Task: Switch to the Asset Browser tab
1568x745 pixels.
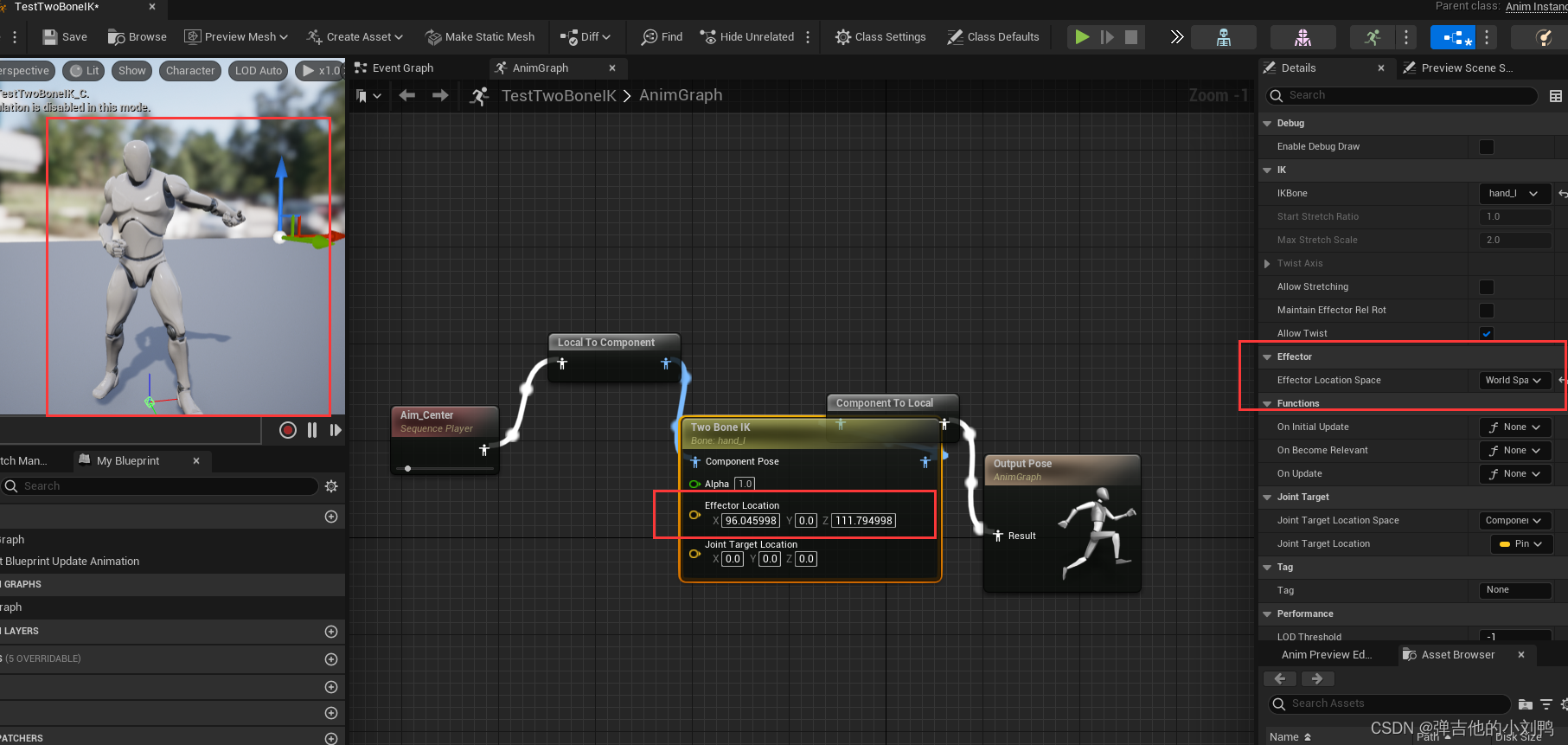Action: click(x=1457, y=655)
